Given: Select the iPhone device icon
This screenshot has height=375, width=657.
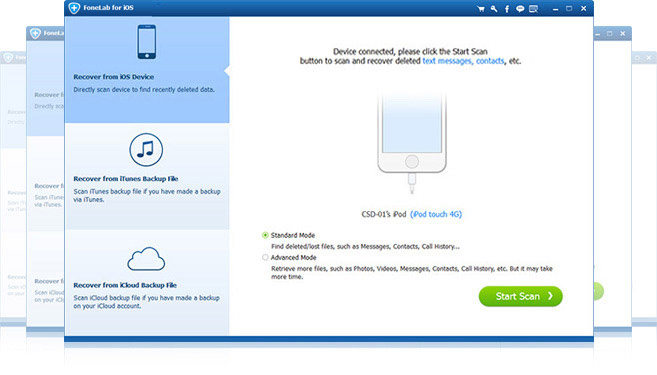Looking at the screenshot, I should (147, 42).
